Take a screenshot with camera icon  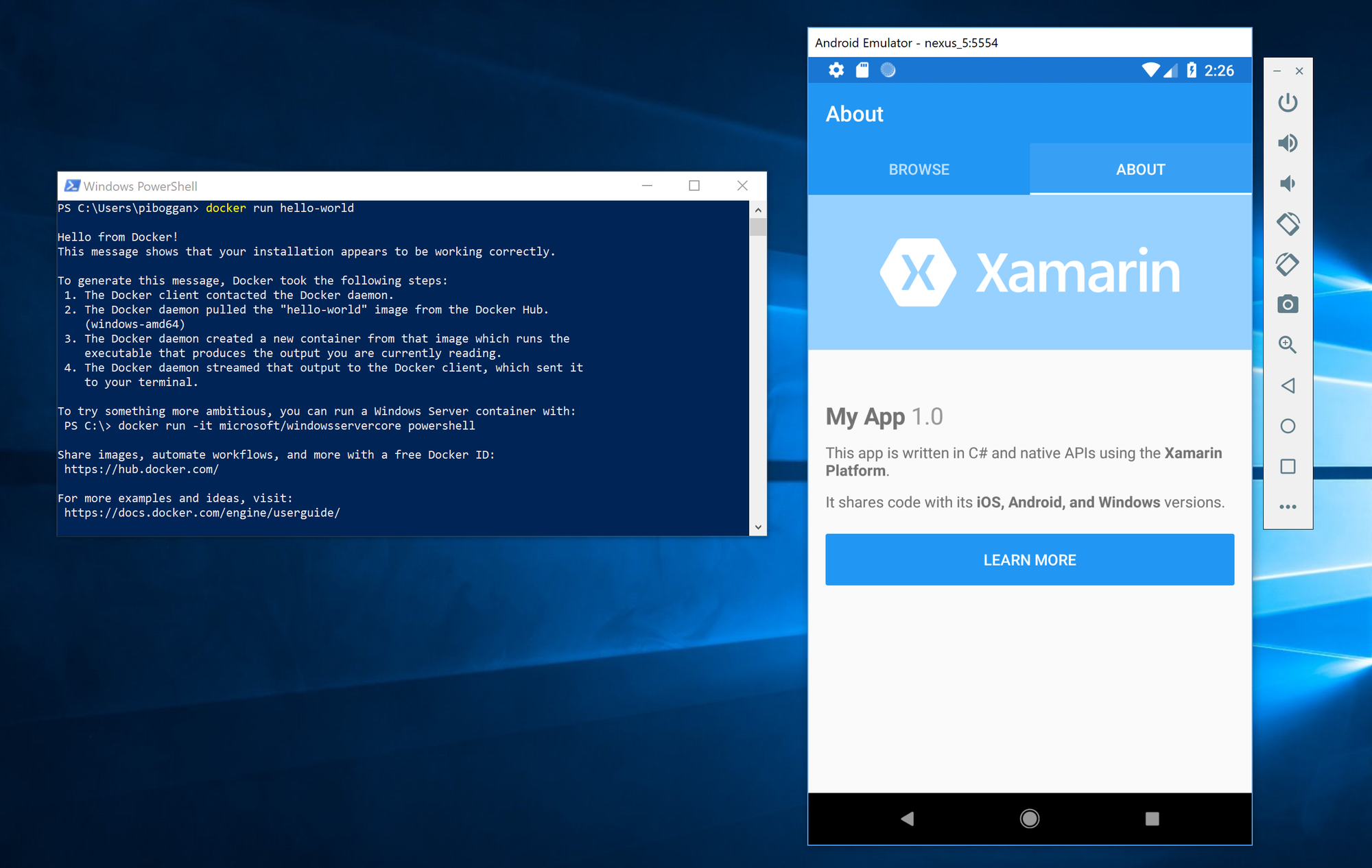point(1288,304)
